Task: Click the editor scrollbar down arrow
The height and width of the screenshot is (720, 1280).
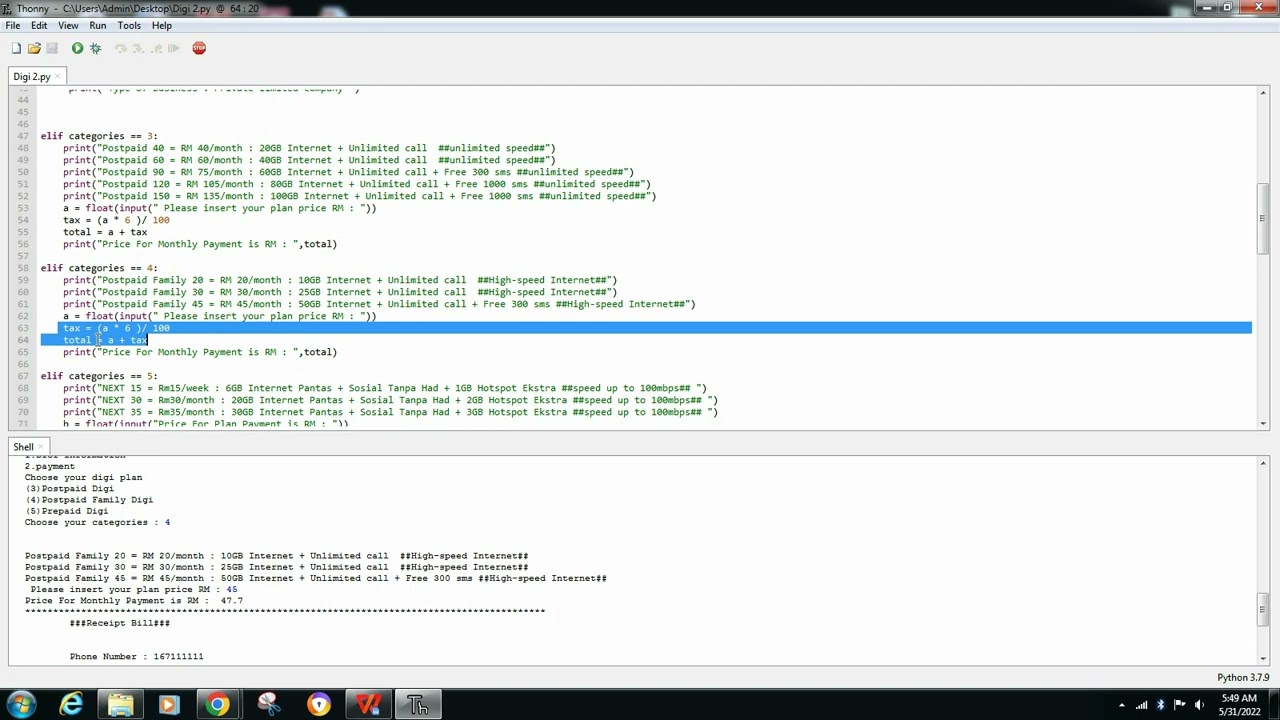Action: (1264, 423)
